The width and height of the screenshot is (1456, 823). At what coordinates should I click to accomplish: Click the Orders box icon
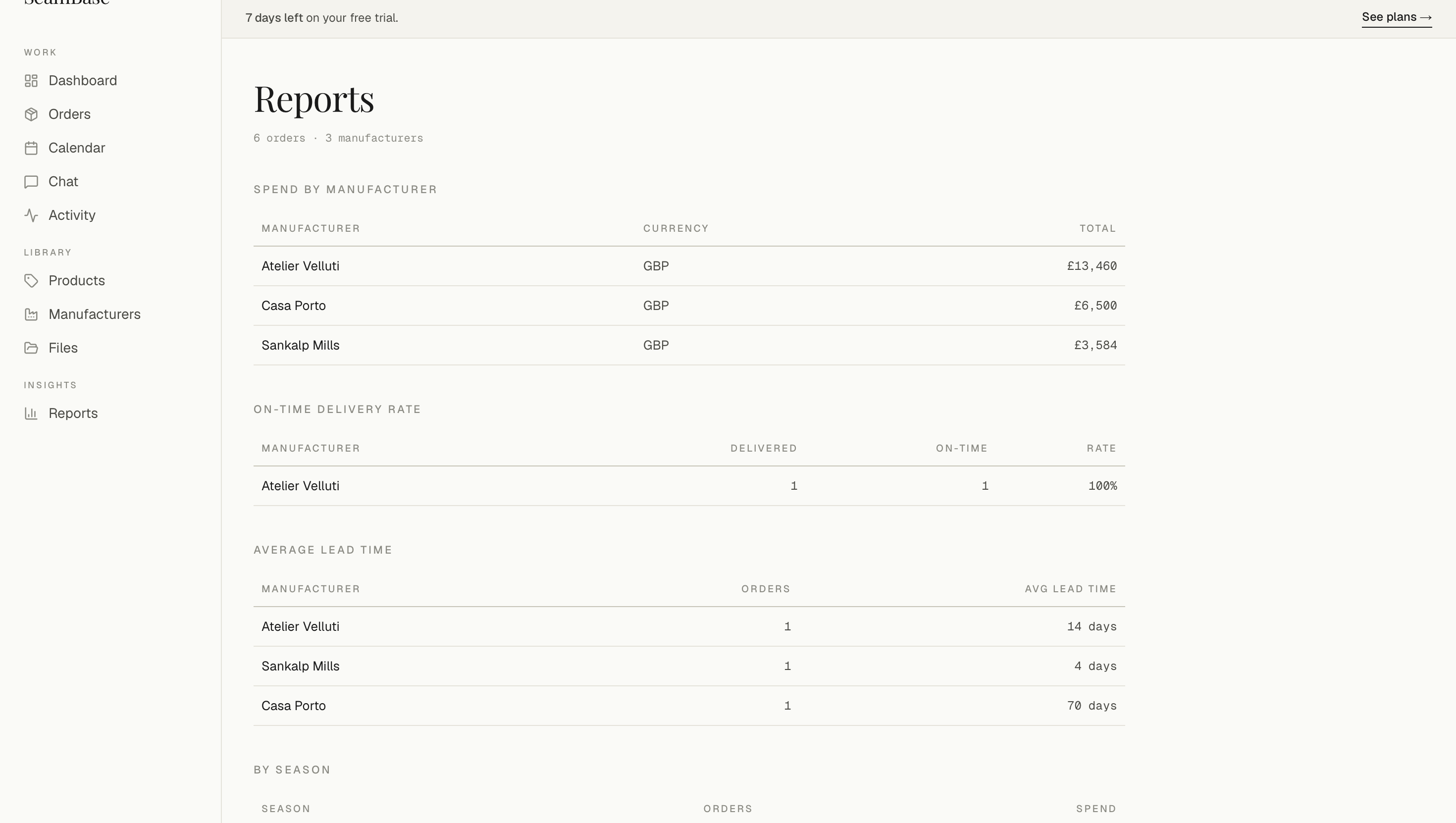(x=31, y=114)
